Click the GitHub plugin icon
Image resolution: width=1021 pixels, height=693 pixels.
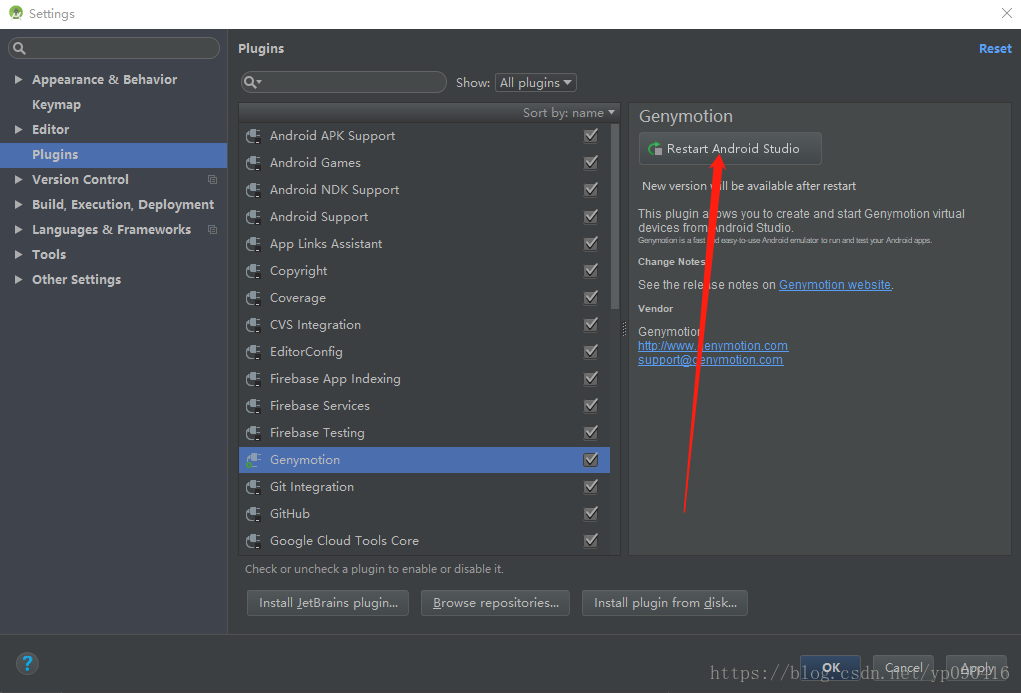coord(253,515)
